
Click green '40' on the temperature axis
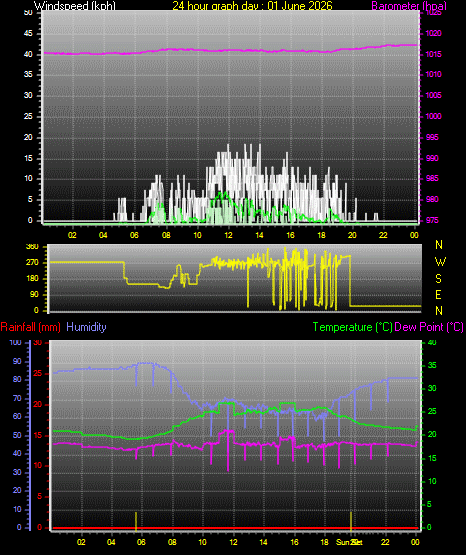[432, 343]
